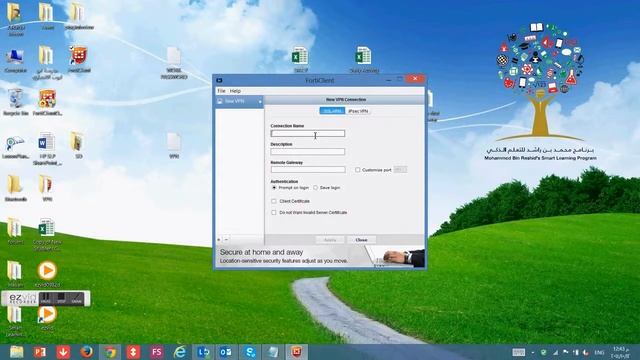This screenshot has height=360, width=640.
Task: Open the touch keyboard tray icon
Action: tap(518, 352)
